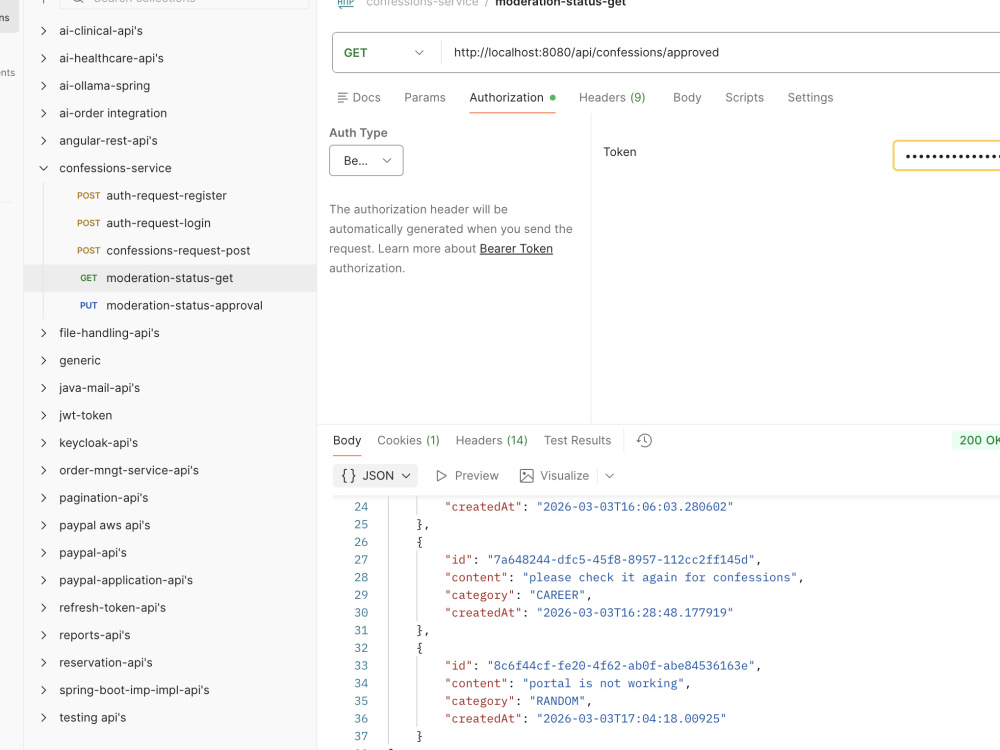The image size is (1000, 750).
Task: Expand angular-rest-api's collection
Action: (x=43, y=140)
